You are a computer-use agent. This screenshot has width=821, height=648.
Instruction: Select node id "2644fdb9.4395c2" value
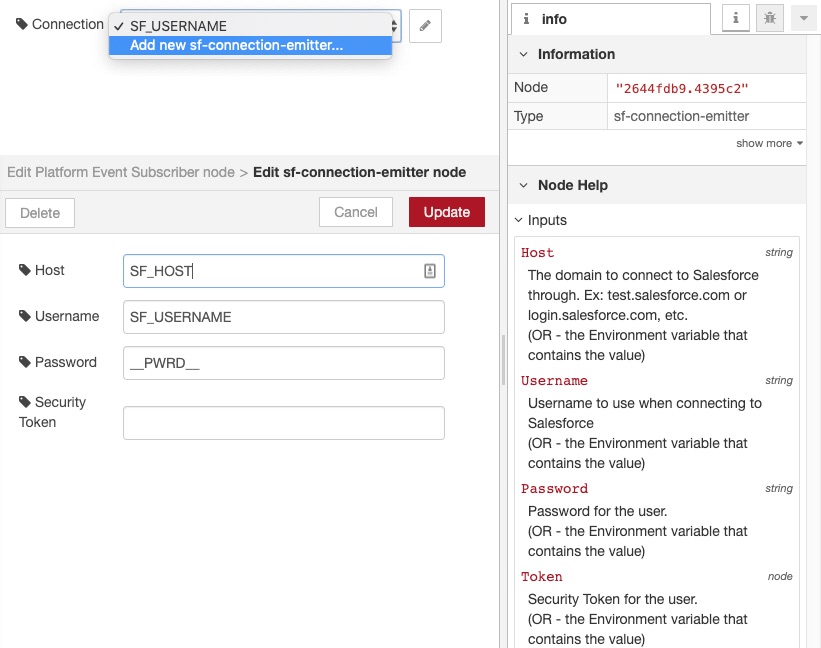(x=681, y=88)
